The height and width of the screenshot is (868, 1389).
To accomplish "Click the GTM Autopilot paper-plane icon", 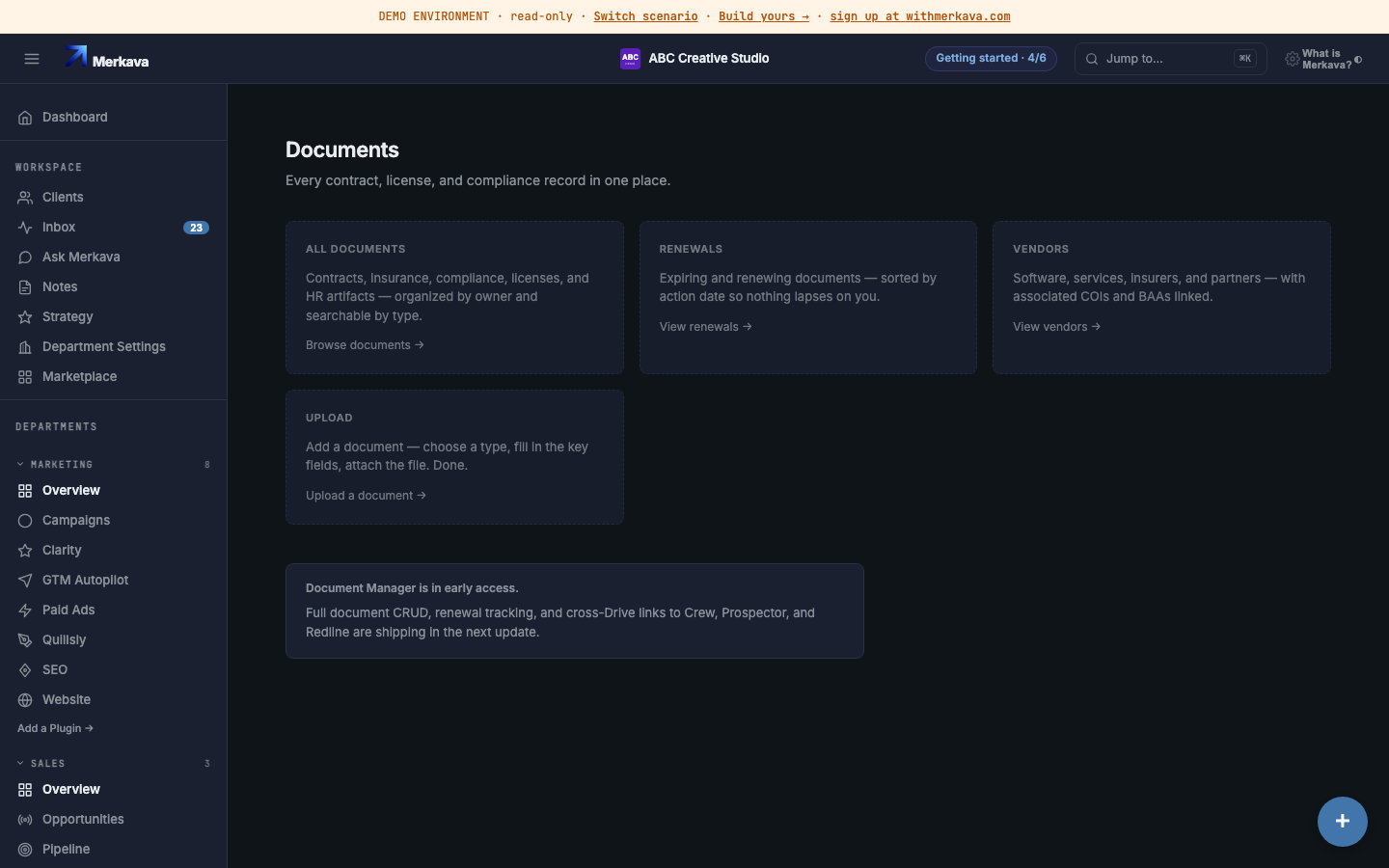I will coord(25,581).
